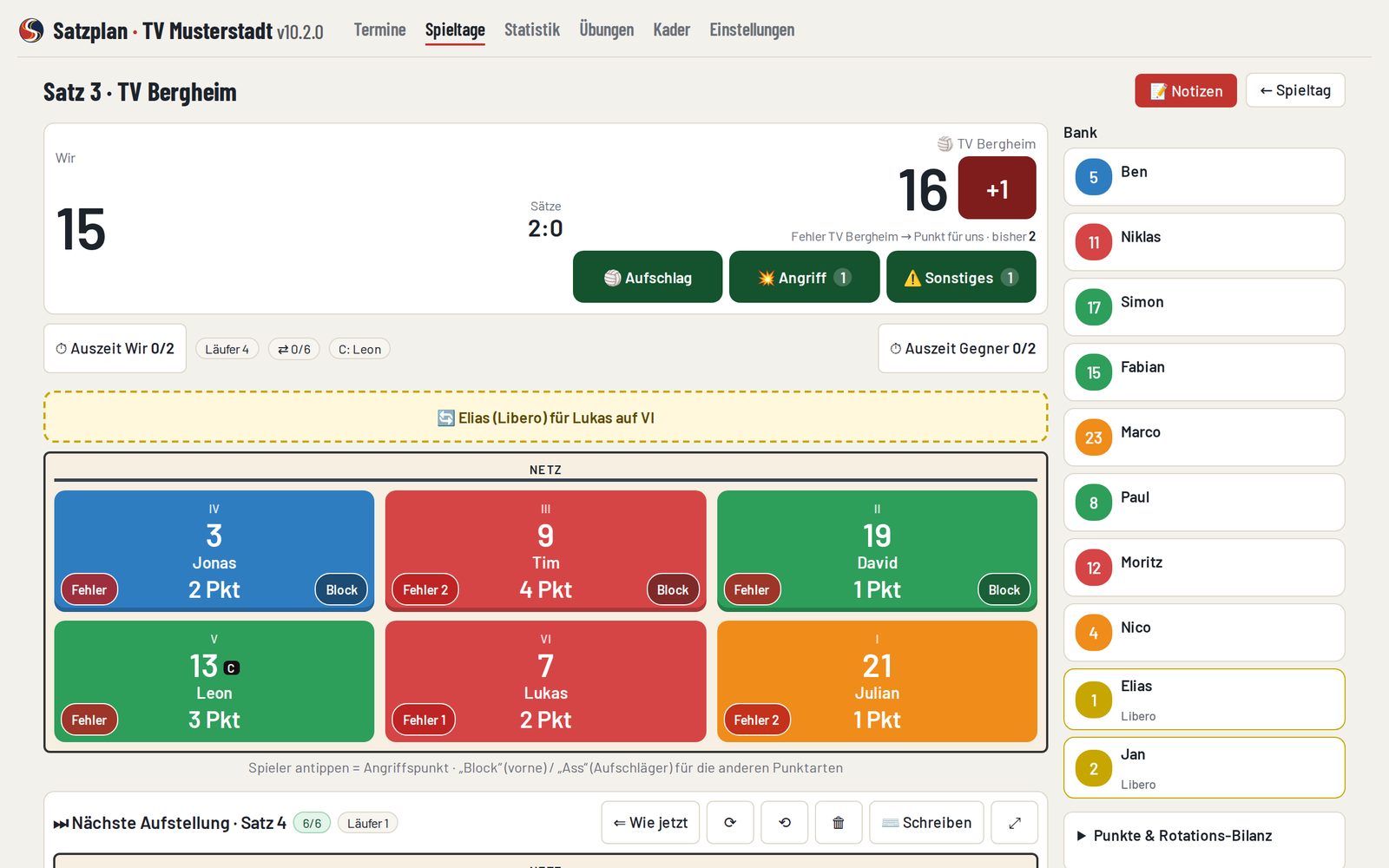
Task: Open Notizen with the red button
Action: pos(1186,90)
